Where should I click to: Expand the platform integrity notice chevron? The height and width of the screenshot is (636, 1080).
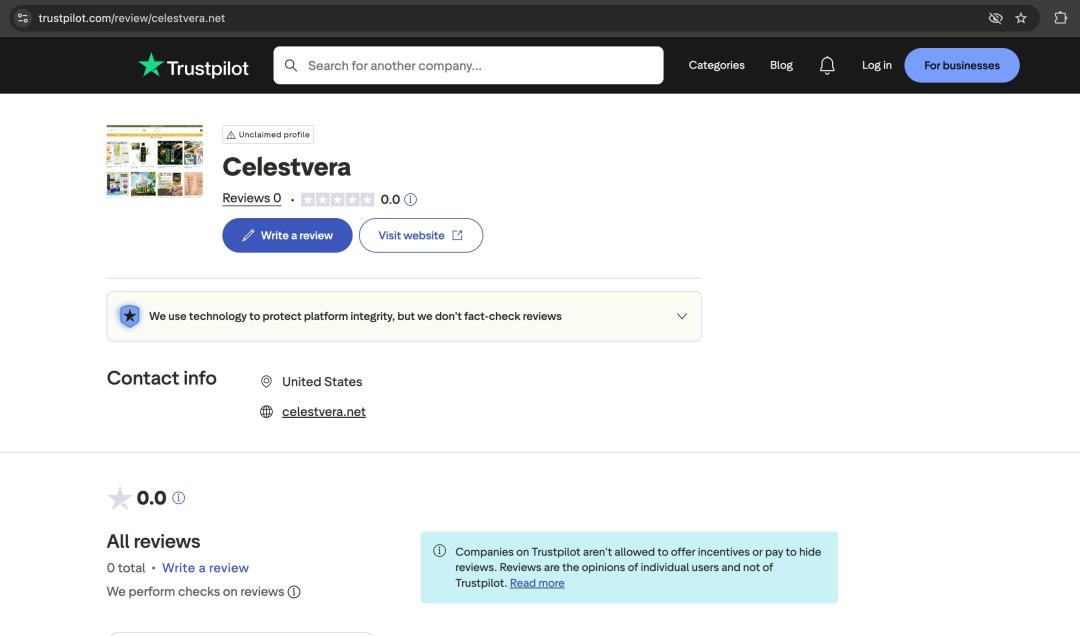[x=682, y=316]
